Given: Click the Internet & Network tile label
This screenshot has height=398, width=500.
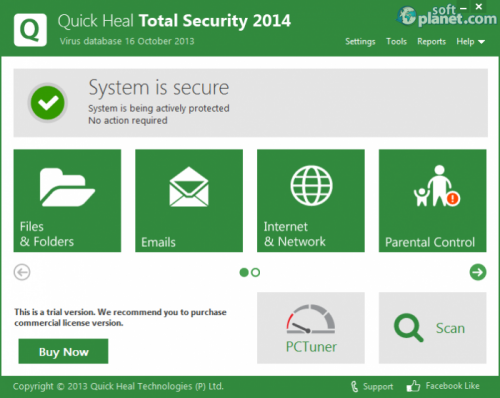Looking at the screenshot, I should (295, 234).
